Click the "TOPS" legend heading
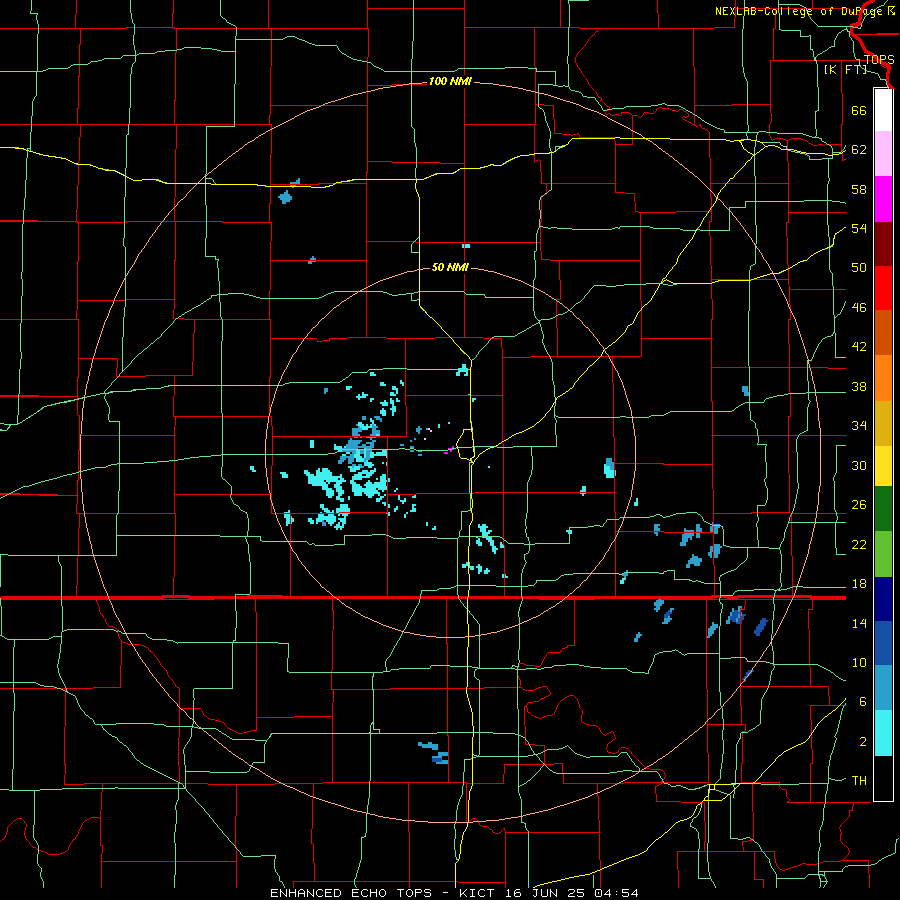Viewport: 900px width, 900px height. (x=879, y=59)
